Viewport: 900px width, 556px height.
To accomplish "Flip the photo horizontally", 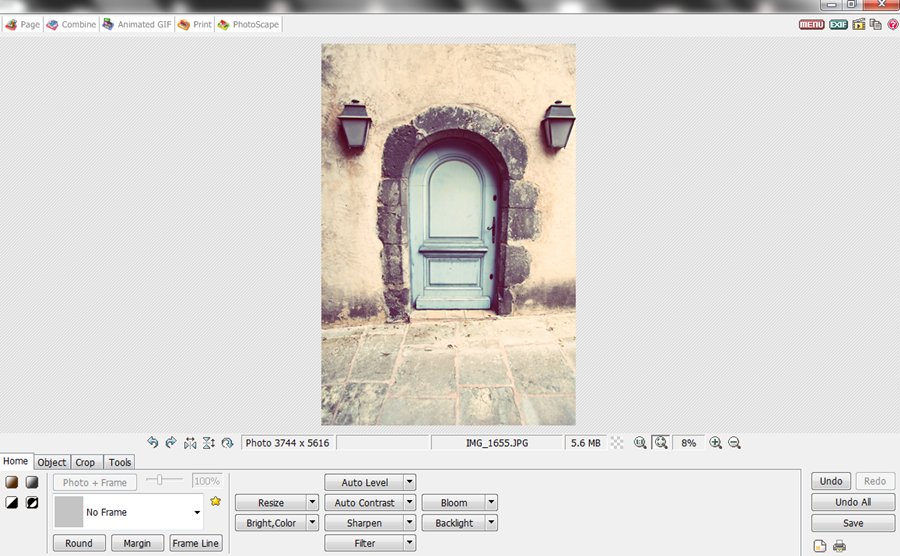I will [190, 443].
